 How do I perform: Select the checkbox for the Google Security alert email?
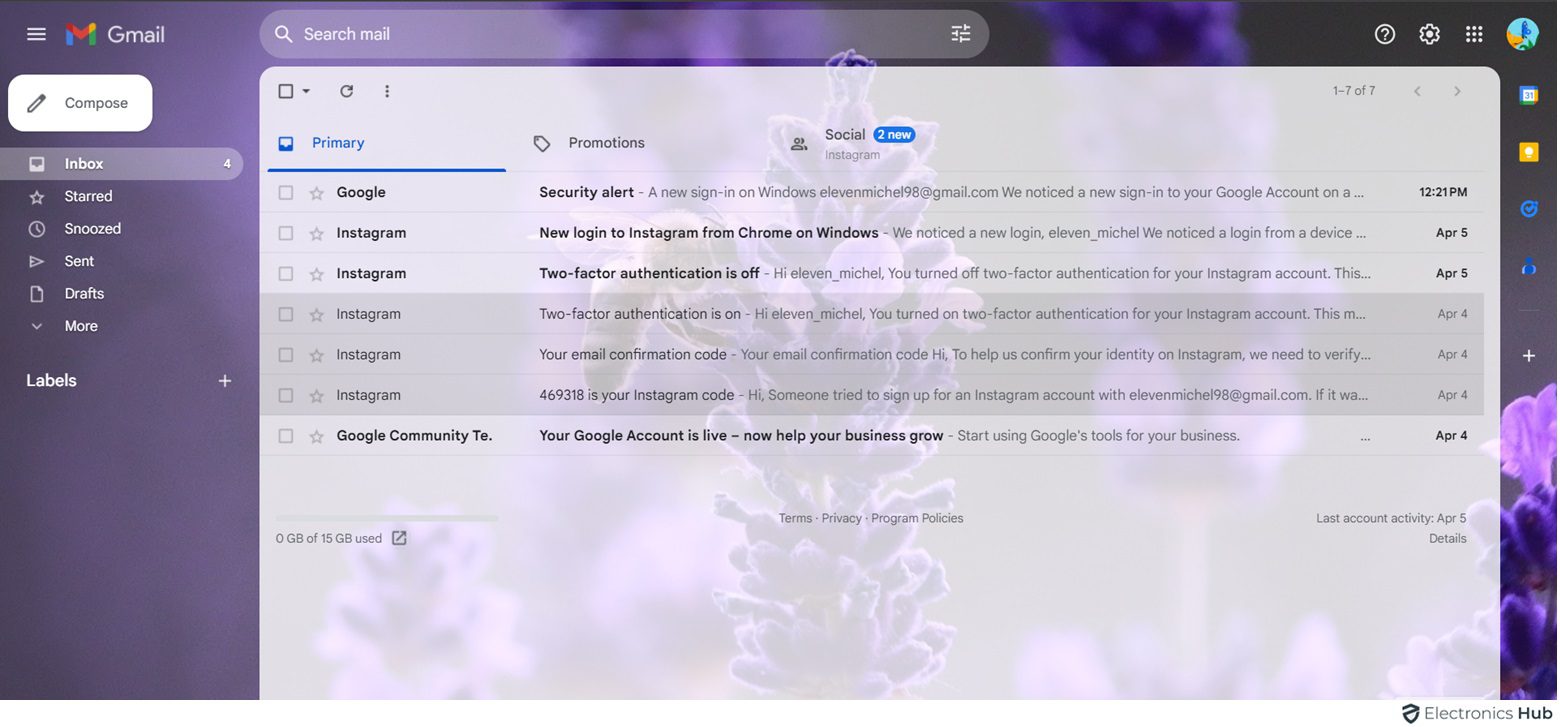pos(286,191)
